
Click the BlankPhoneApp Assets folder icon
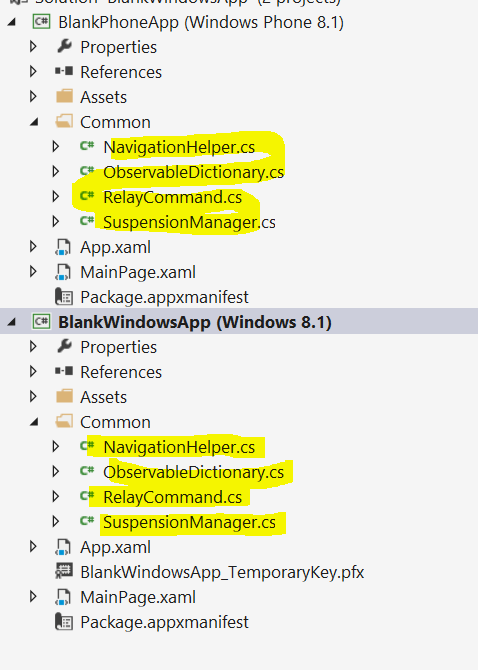(65, 96)
